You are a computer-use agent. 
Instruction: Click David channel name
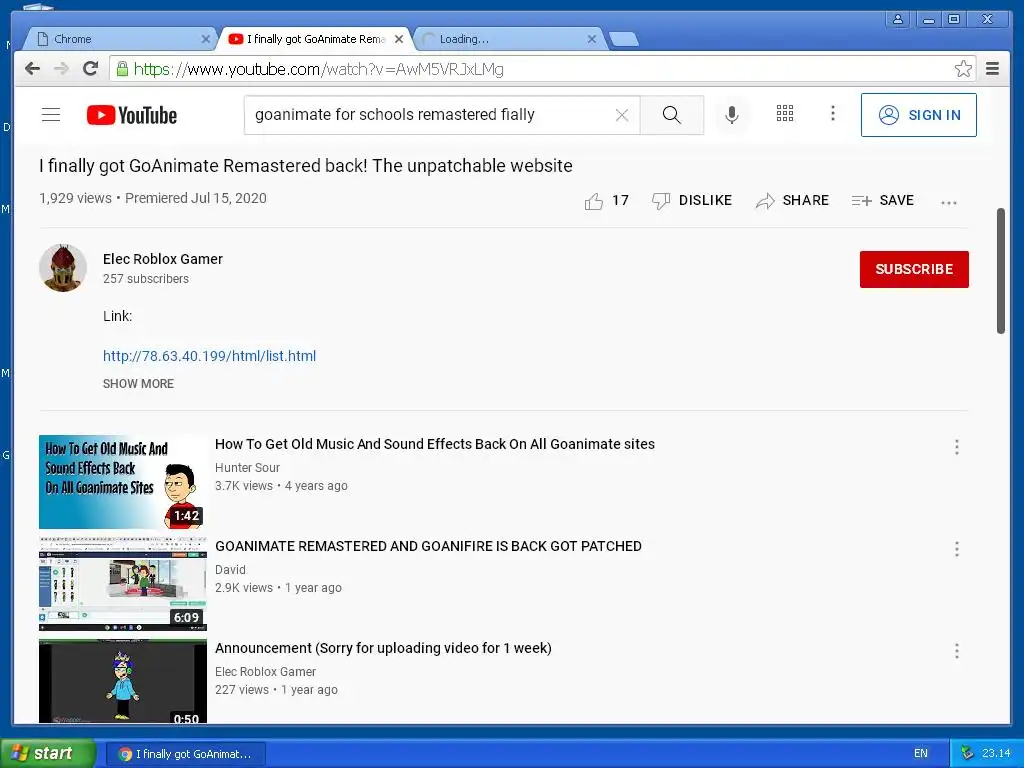point(231,569)
